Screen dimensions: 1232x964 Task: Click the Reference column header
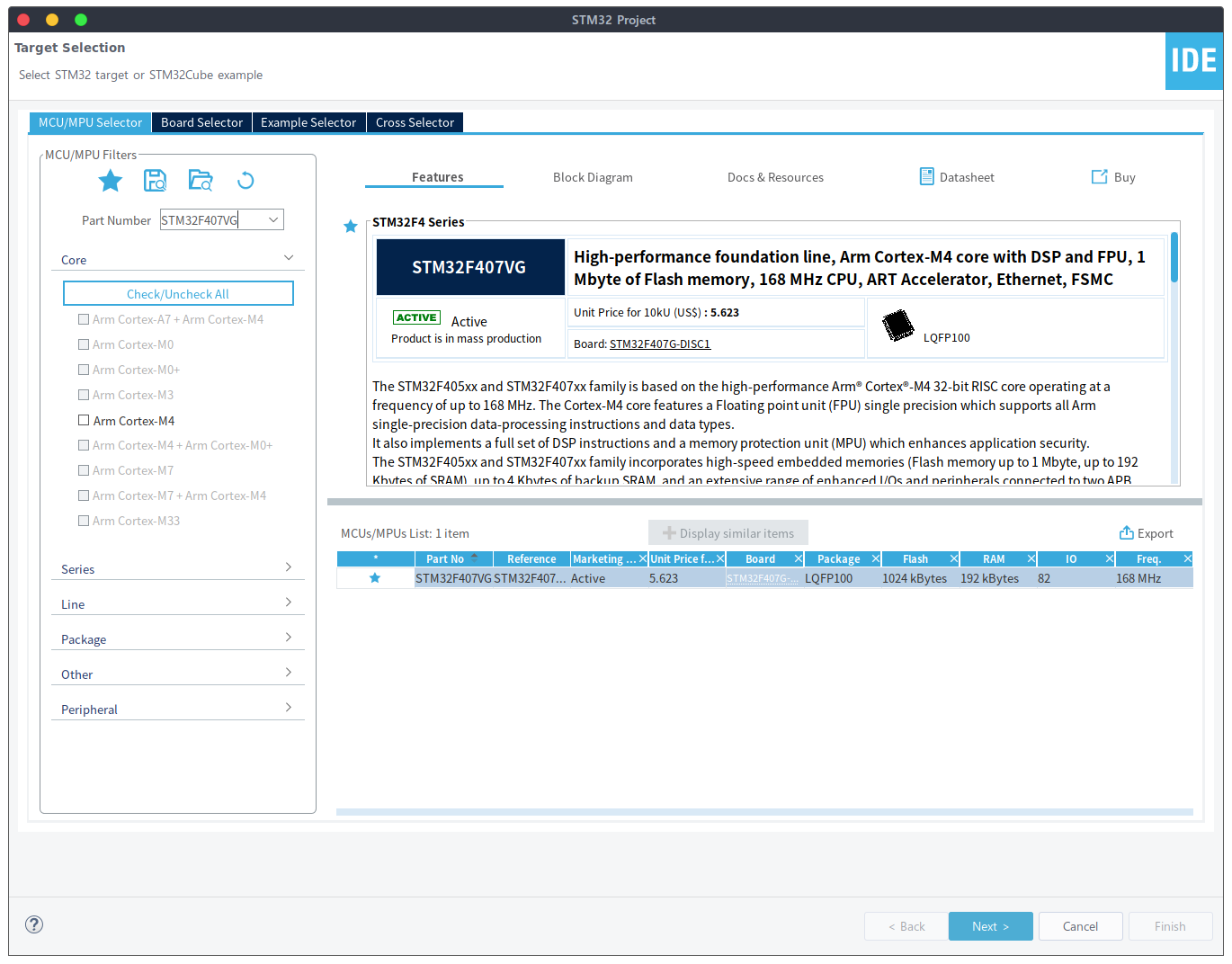pos(531,558)
